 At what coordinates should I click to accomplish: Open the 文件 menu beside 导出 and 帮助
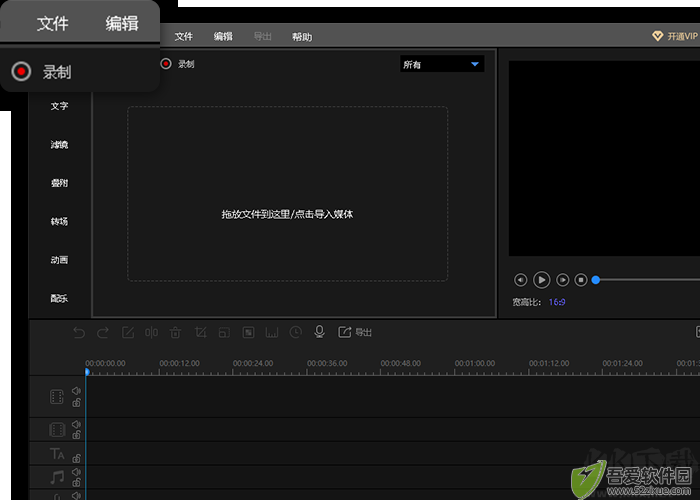[183, 37]
